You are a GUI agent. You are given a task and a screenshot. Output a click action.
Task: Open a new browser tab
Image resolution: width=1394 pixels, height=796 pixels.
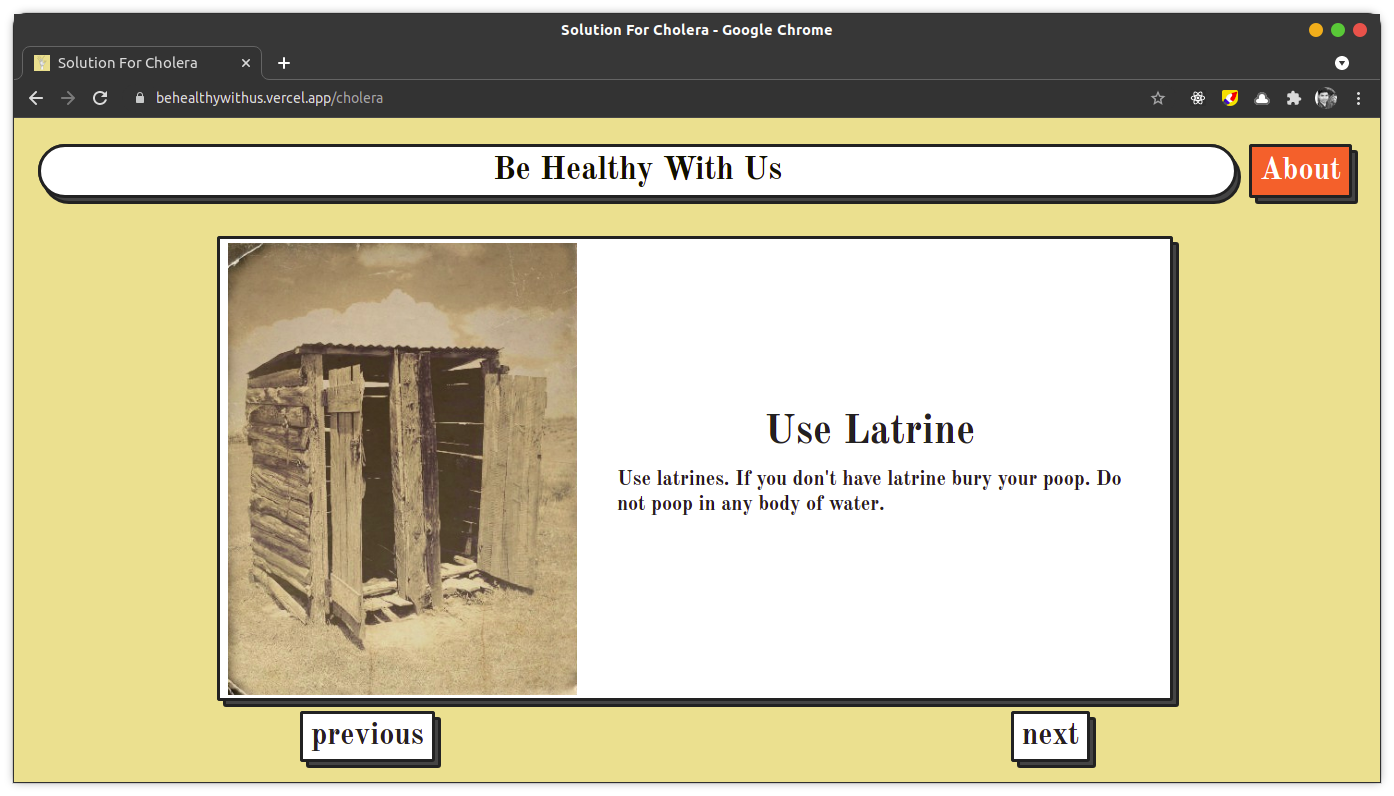284,63
